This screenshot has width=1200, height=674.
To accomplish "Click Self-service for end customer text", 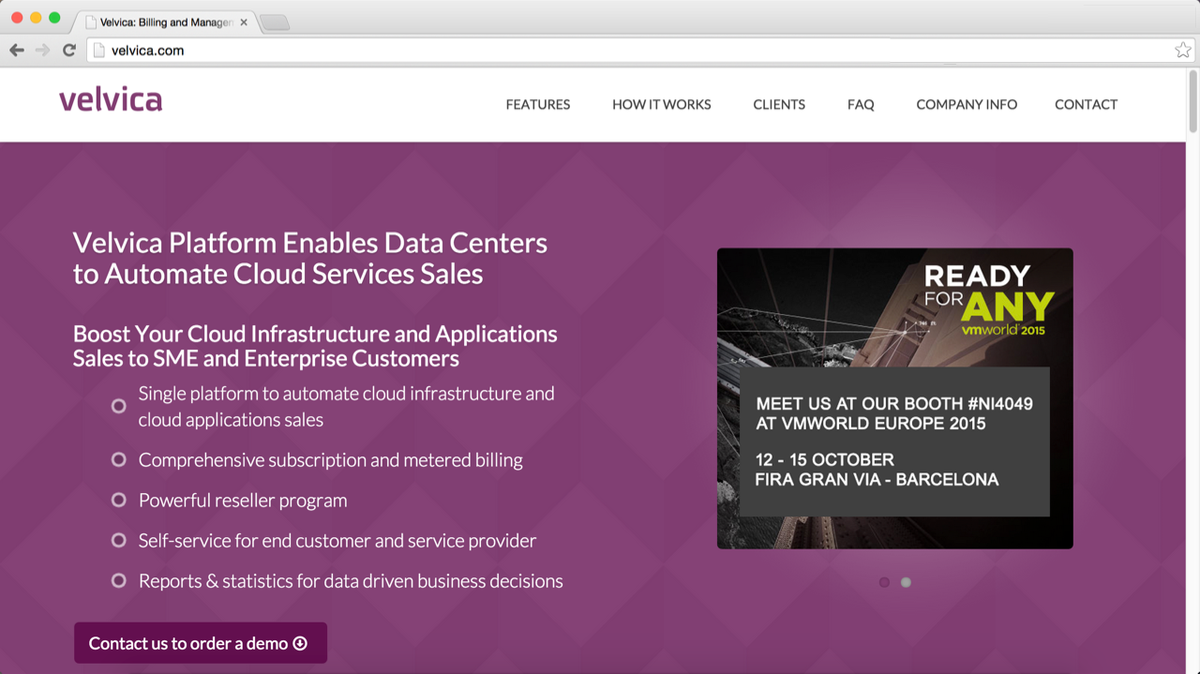I will coord(337,540).
